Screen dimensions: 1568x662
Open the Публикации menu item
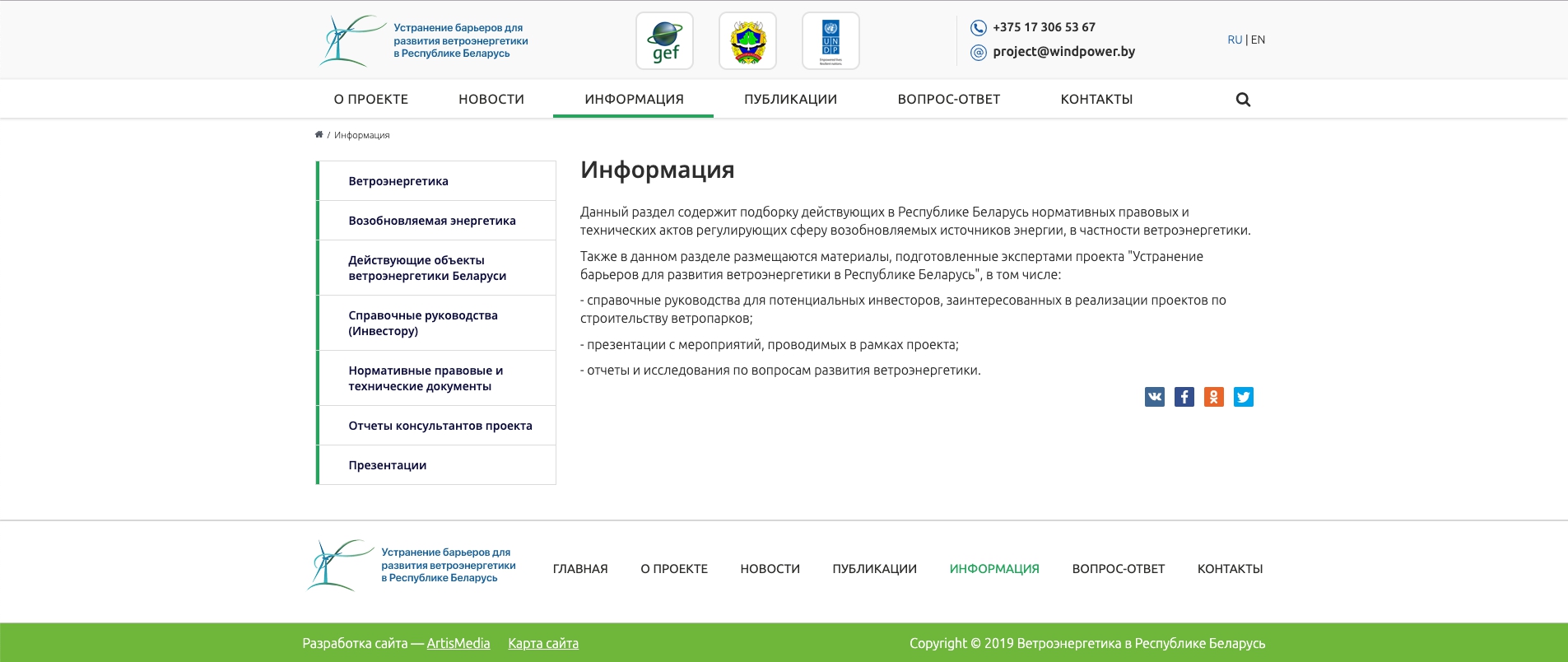click(x=790, y=100)
